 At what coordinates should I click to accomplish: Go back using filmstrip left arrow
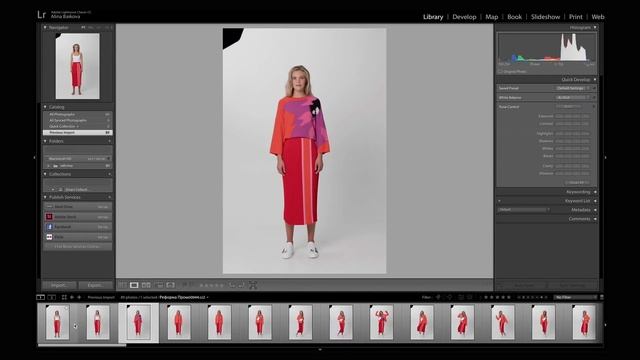pyautogui.click(x=72, y=297)
